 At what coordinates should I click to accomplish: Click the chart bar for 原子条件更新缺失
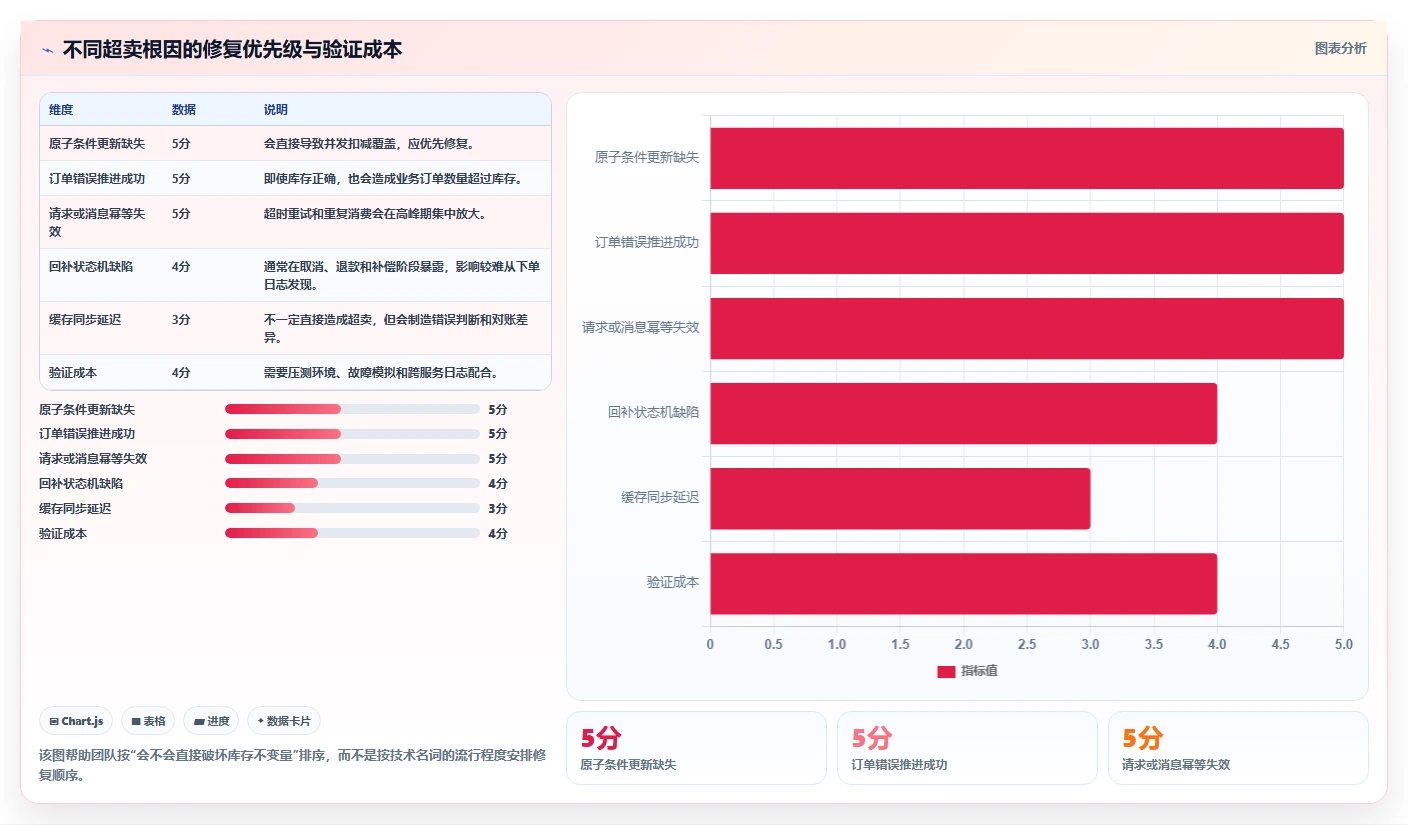pyautogui.click(x=1027, y=158)
